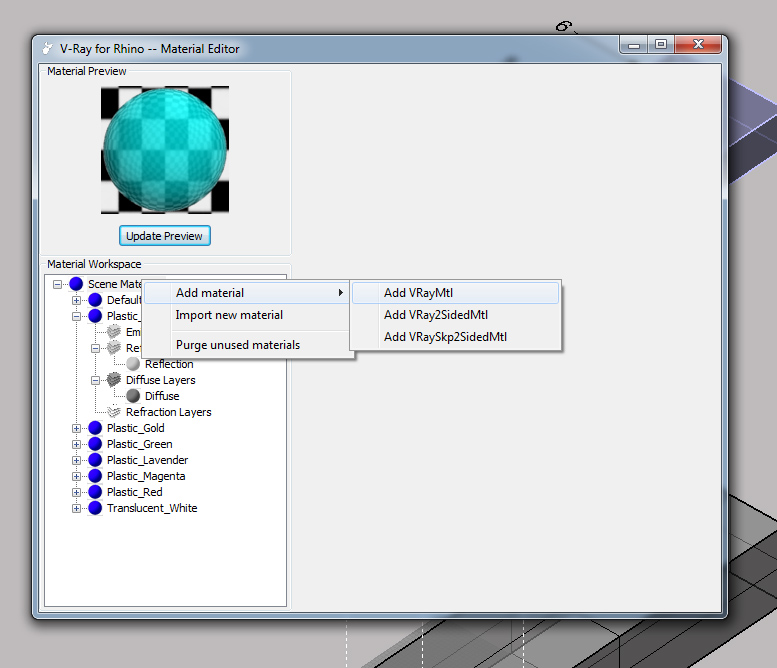Click the Refraction Layers stack icon
777x668 pixels.
coord(114,412)
